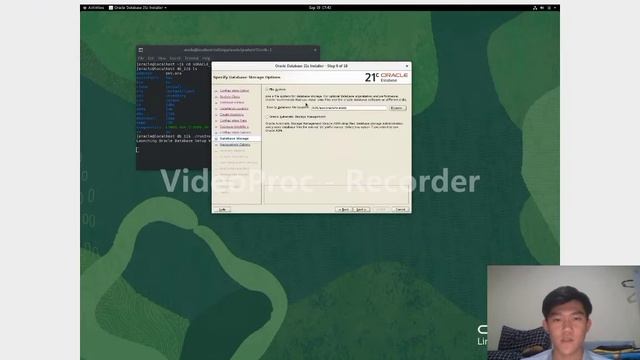
Task: Select current Database Storage step
Action: coord(234,139)
